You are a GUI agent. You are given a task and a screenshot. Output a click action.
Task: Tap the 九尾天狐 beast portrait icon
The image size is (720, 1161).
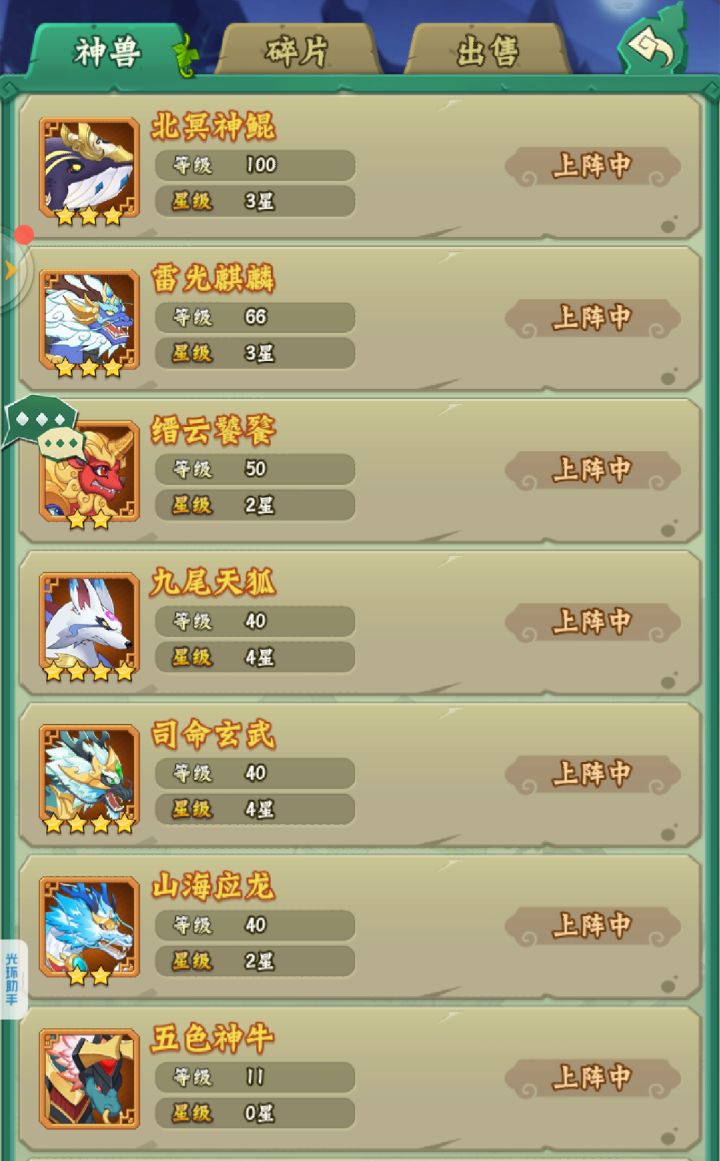click(x=89, y=625)
